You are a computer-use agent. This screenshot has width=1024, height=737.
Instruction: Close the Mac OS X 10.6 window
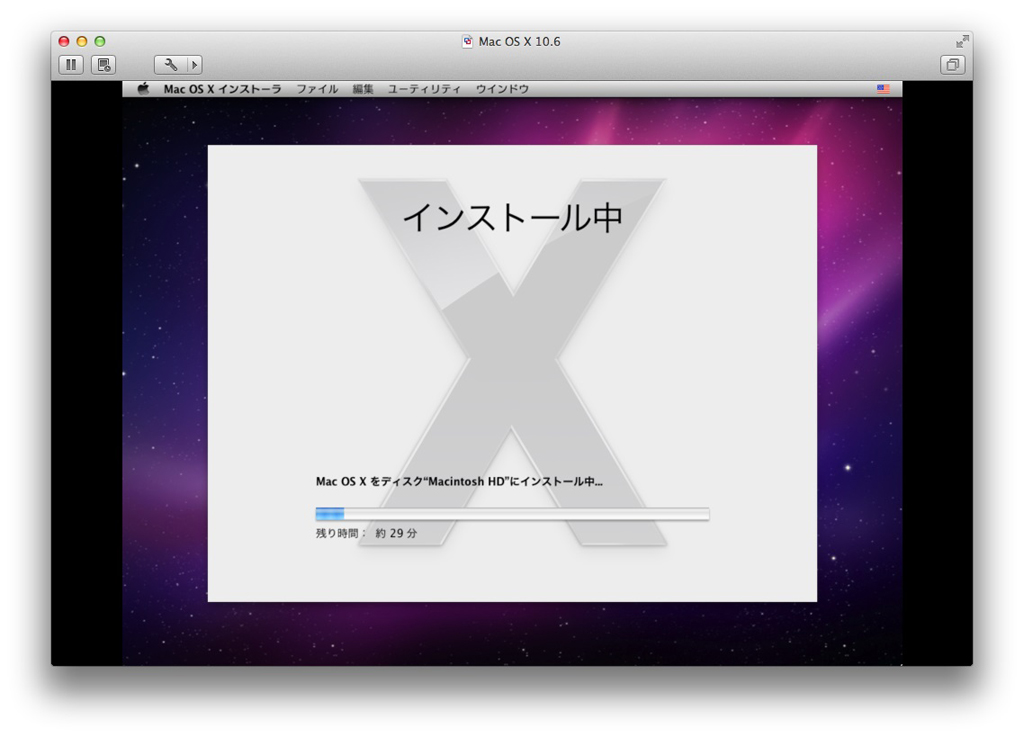tap(64, 42)
